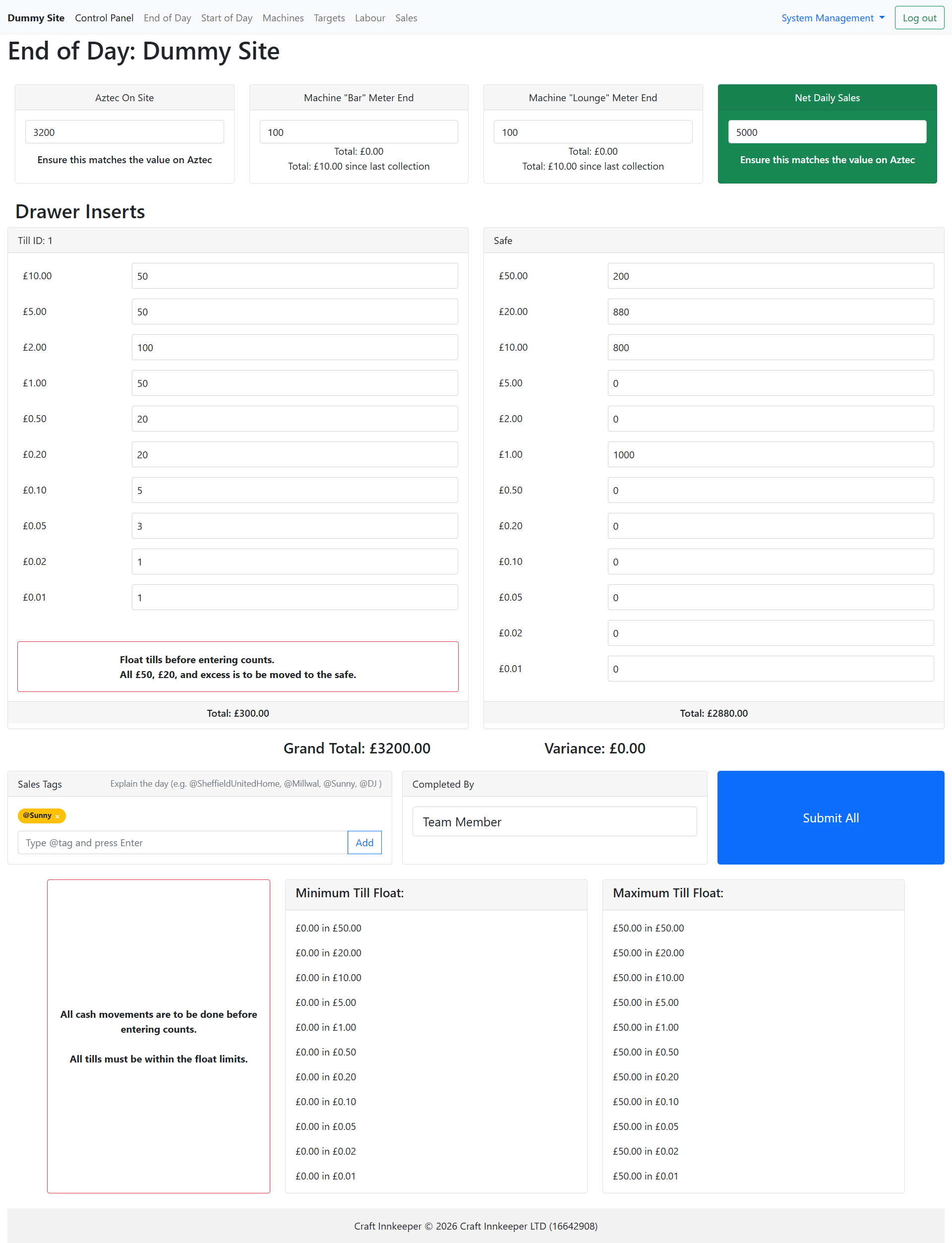The width and height of the screenshot is (952, 1243).
Task: Open the Machines page
Action: tap(283, 17)
